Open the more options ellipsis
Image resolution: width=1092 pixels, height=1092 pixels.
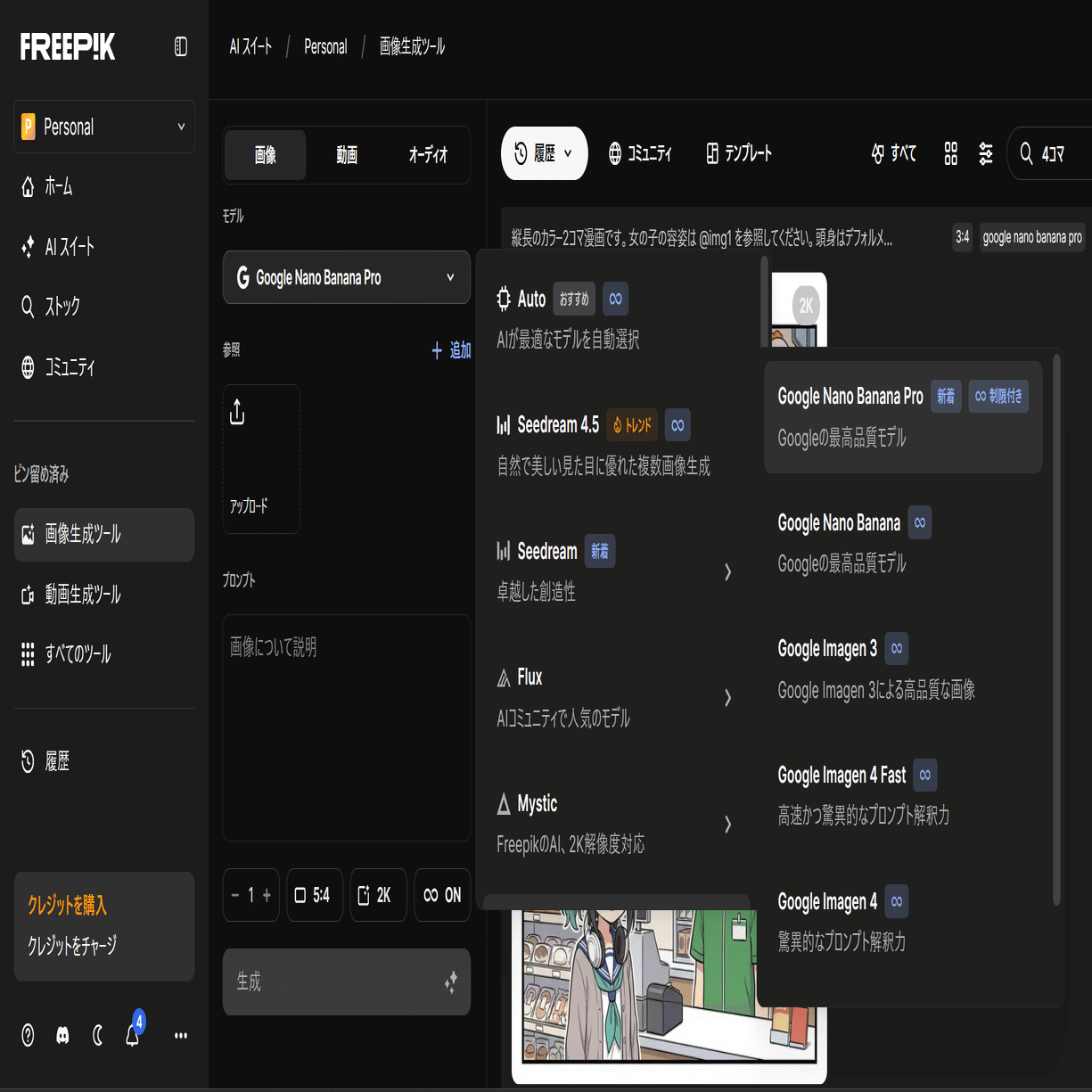[181, 1036]
